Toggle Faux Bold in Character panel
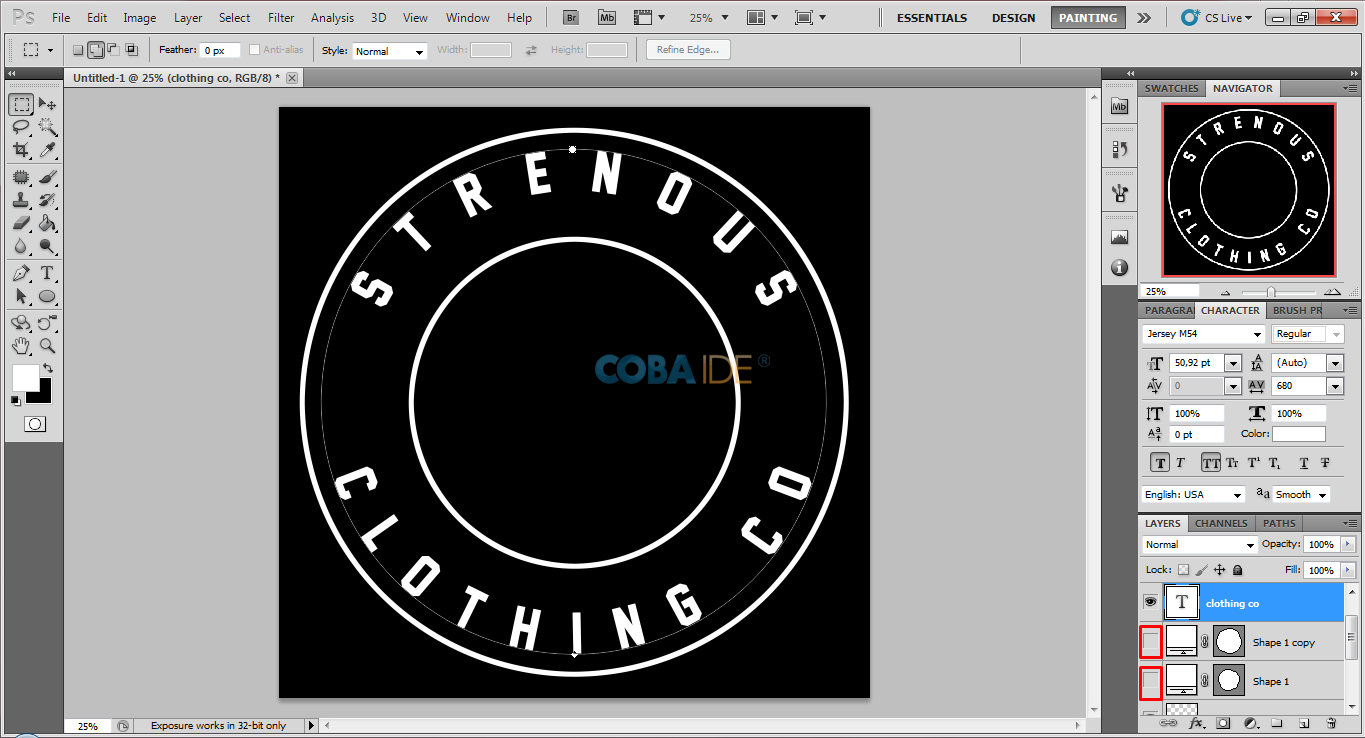The width and height of the screenshot is (1365, 738). pos(1159,463)
